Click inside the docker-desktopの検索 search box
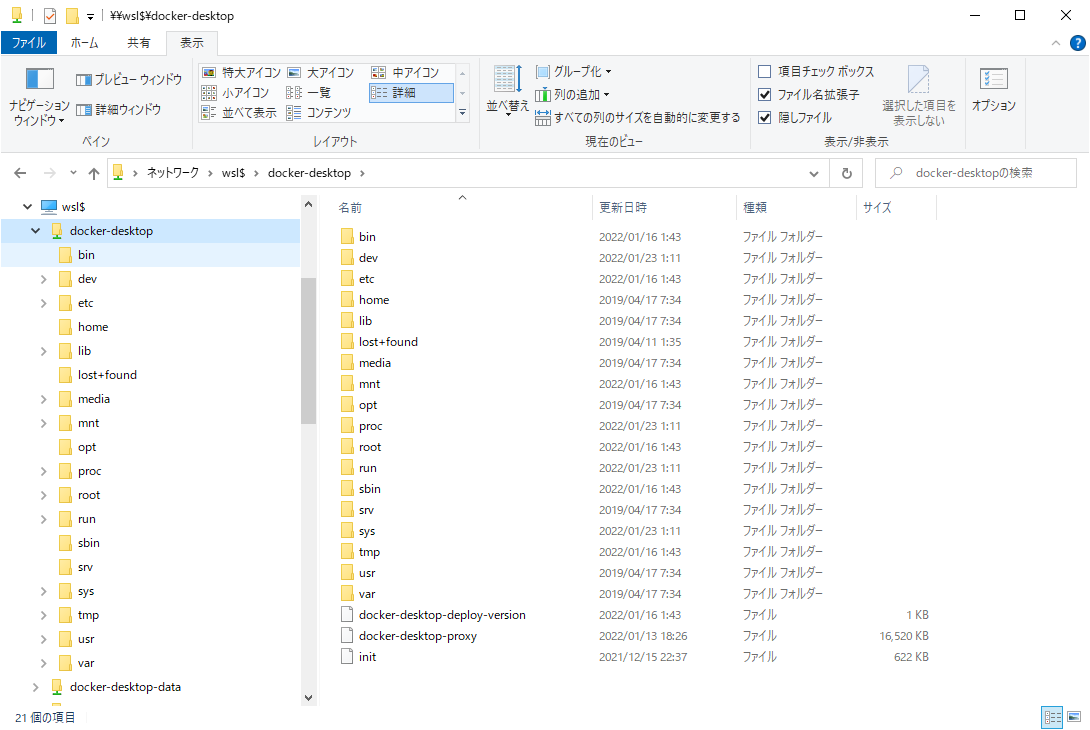 (975, 172)
